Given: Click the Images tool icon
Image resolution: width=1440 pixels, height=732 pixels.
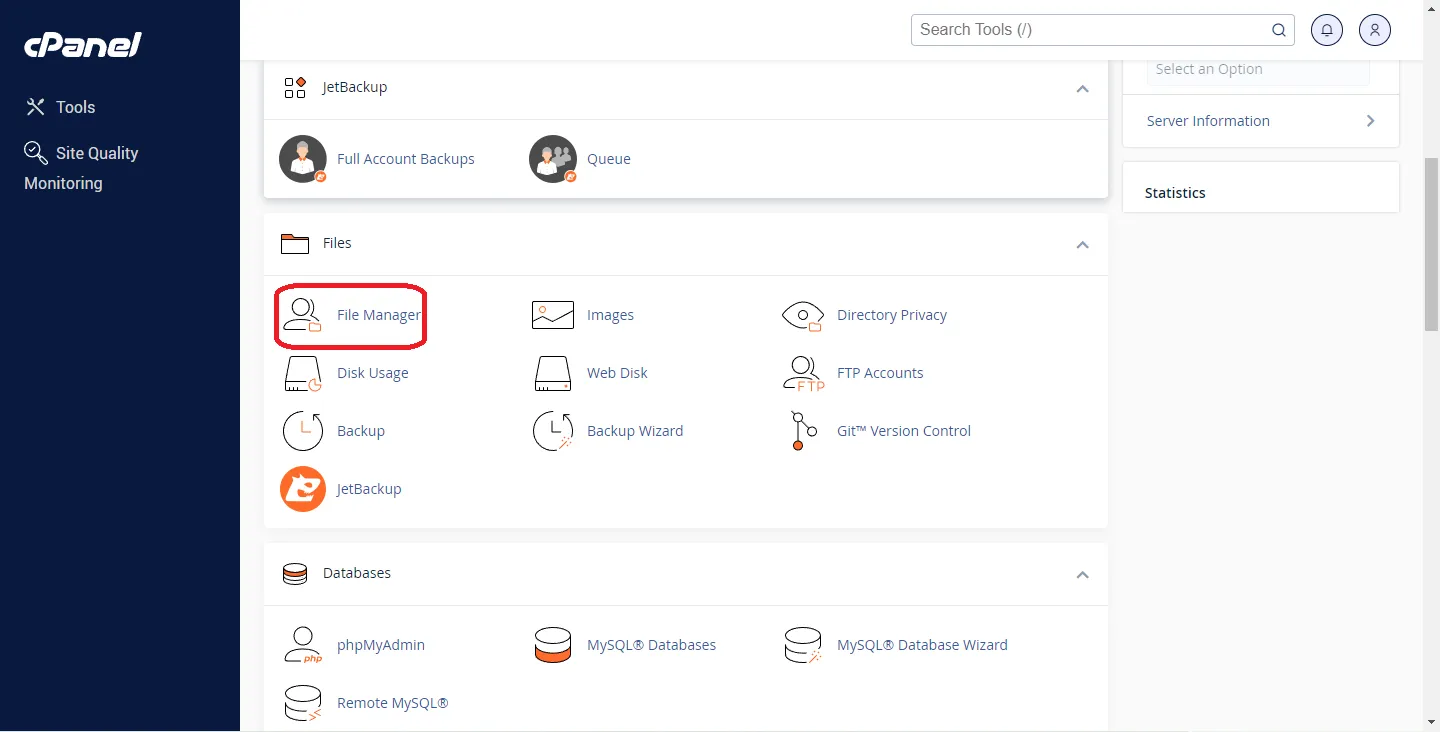Looking at the screenshot, I should pos(553,315).
